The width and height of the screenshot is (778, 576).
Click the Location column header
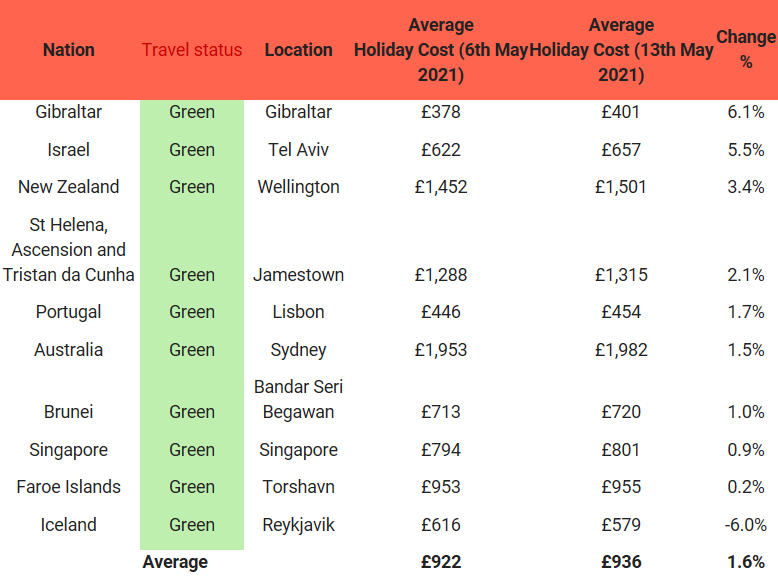click(298, 50)
